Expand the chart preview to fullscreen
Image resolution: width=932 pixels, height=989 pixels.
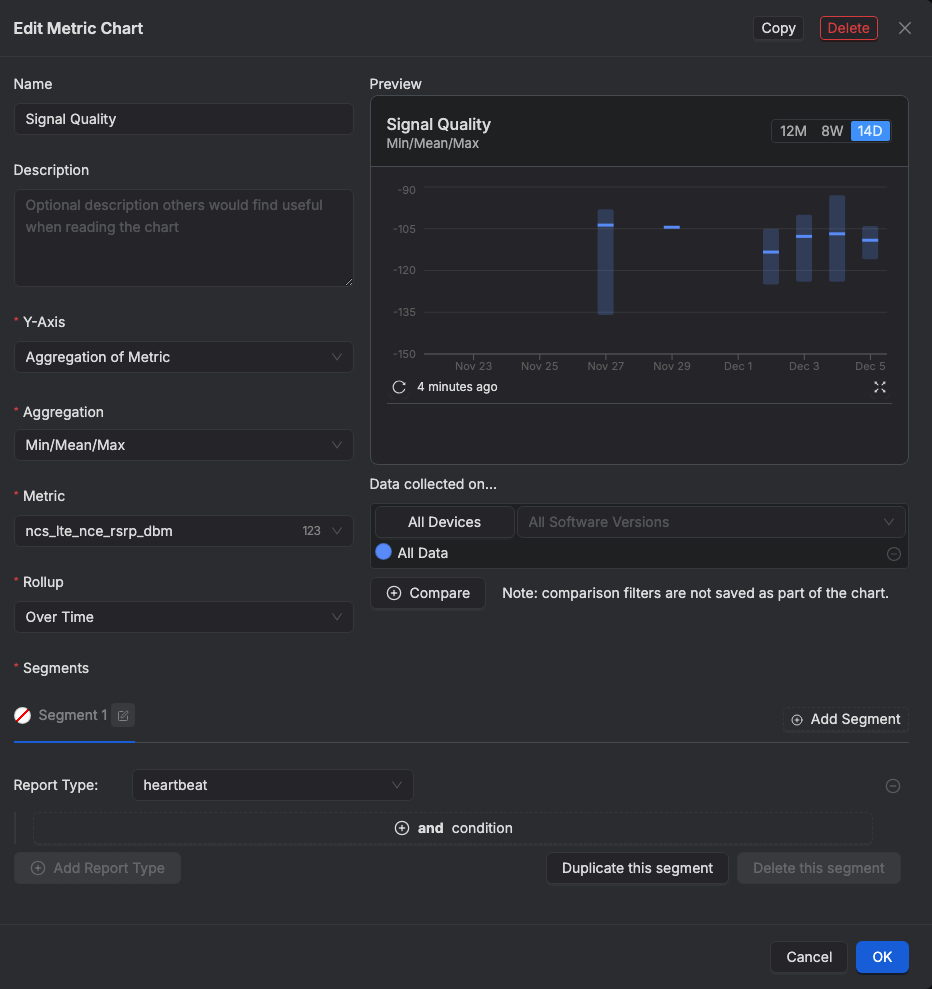coord(880,387)
